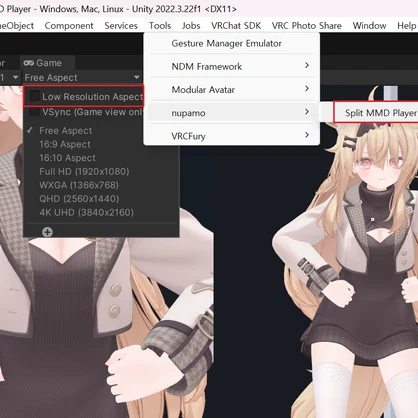418x418 pixels.
Task: Open the Help menu
Action: 407,26
